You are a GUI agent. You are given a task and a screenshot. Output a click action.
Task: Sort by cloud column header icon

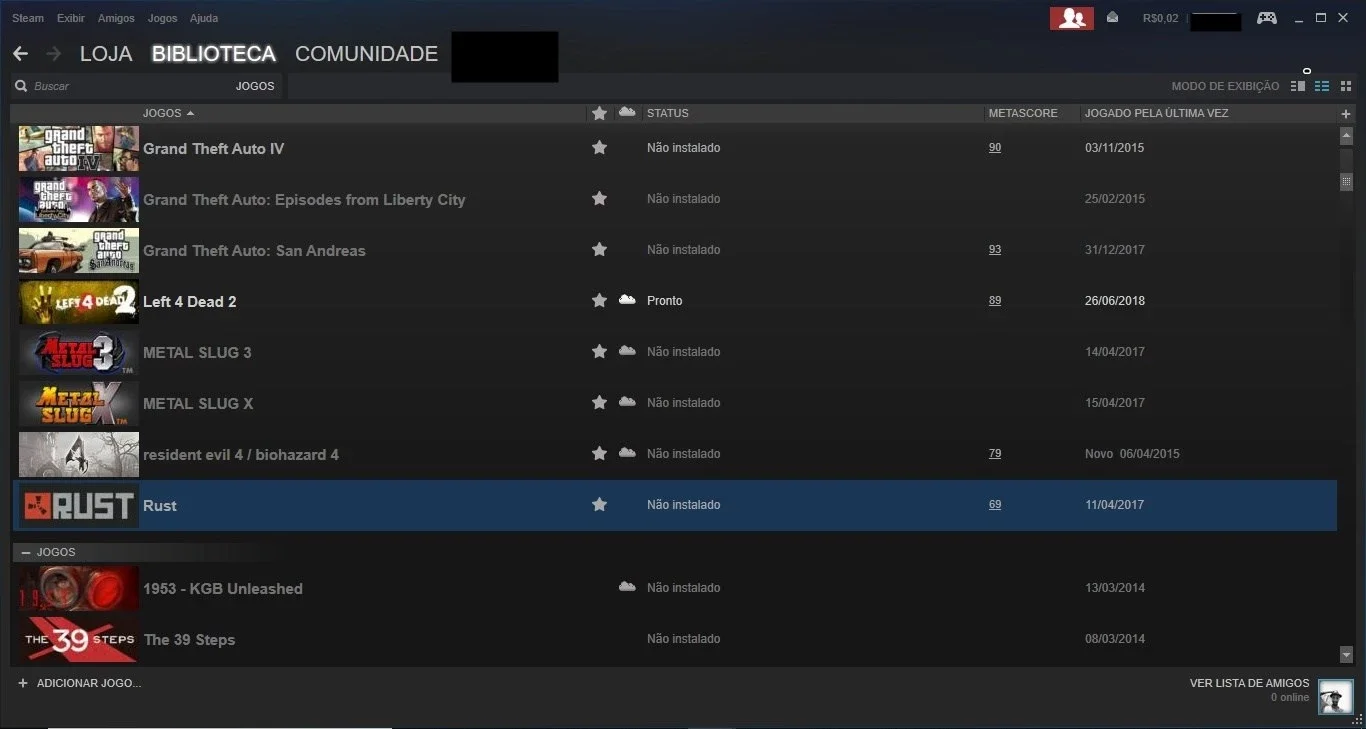(627, 112)
